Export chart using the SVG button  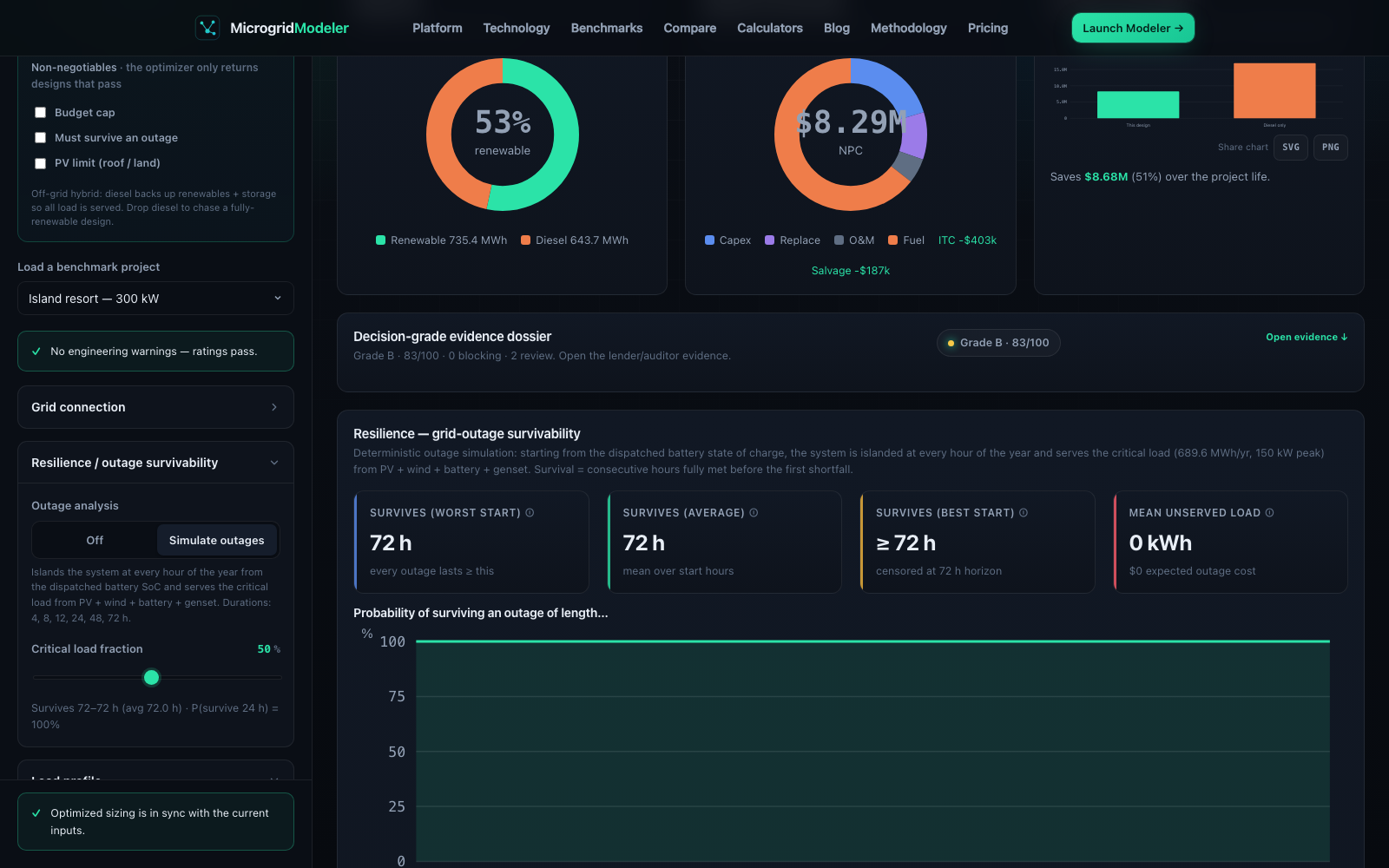pyautogui.click(x=1291, y=148)
